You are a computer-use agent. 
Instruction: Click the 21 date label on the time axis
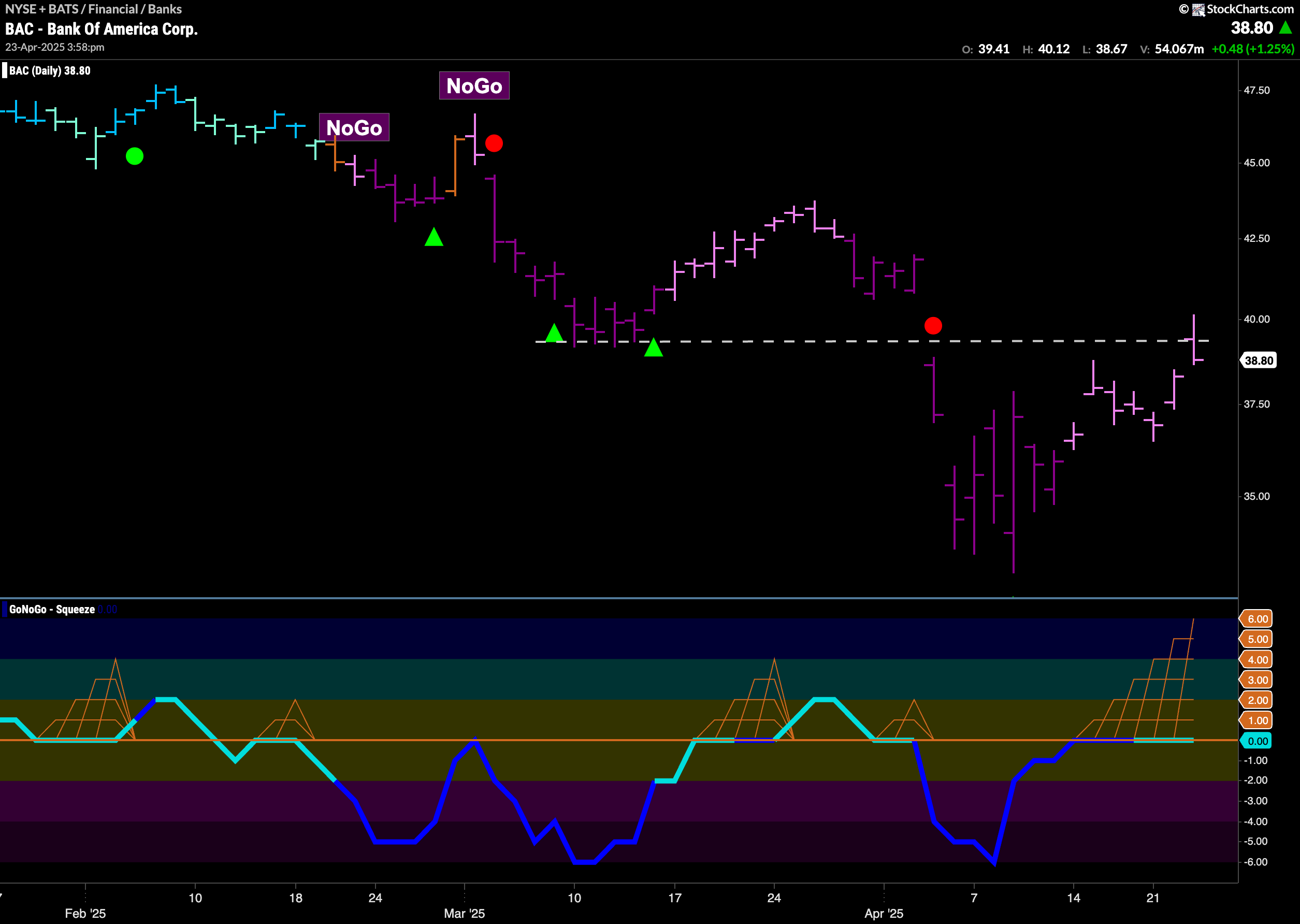[1152, 898]
